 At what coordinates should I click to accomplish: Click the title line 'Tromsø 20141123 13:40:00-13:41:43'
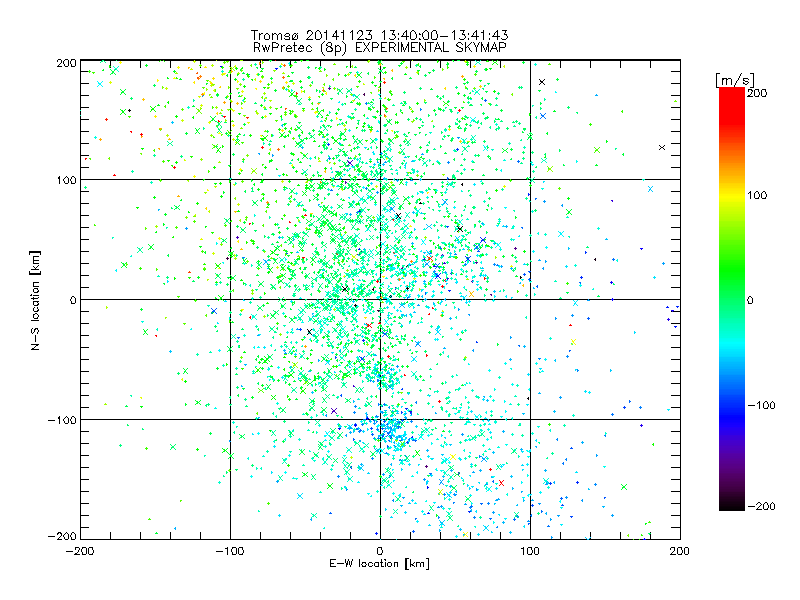[380, 35]
